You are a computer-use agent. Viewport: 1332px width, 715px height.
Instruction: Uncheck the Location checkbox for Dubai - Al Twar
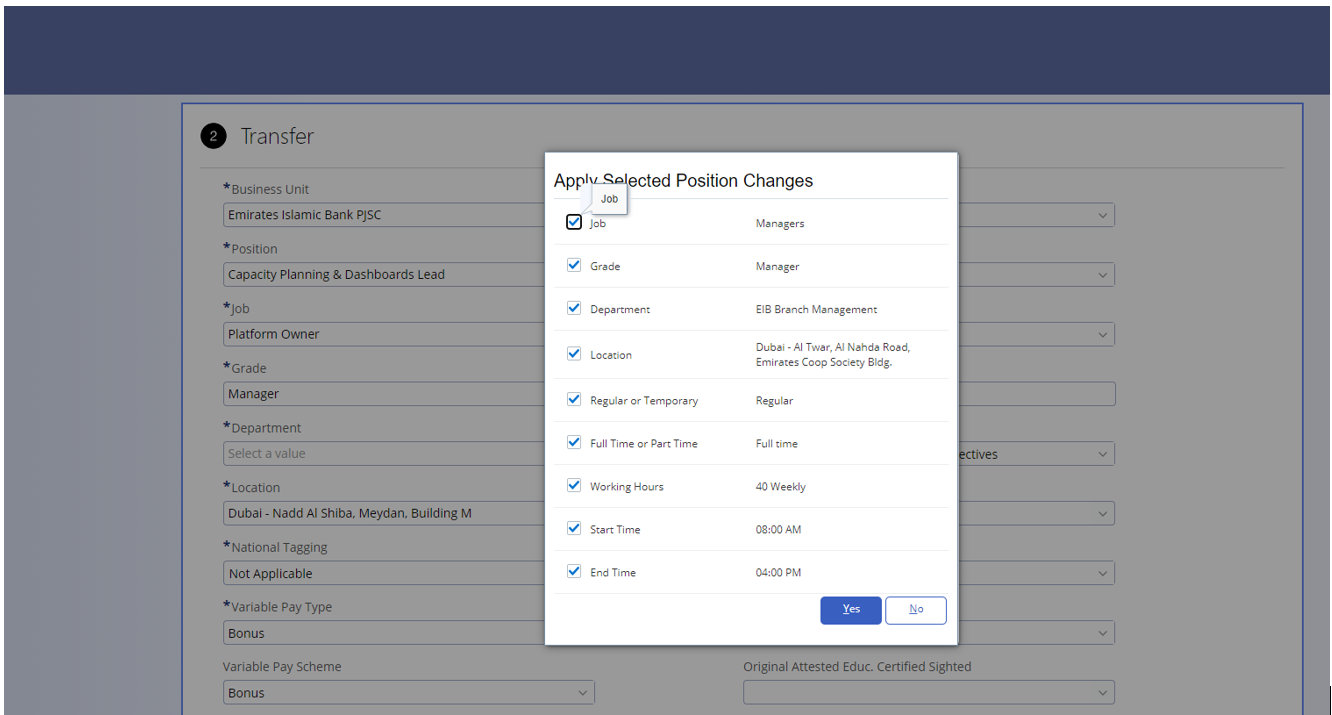574,353
